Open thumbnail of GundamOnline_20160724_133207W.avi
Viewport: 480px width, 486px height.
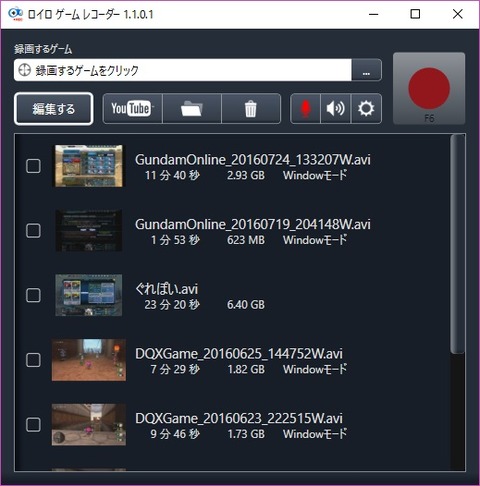89,166
